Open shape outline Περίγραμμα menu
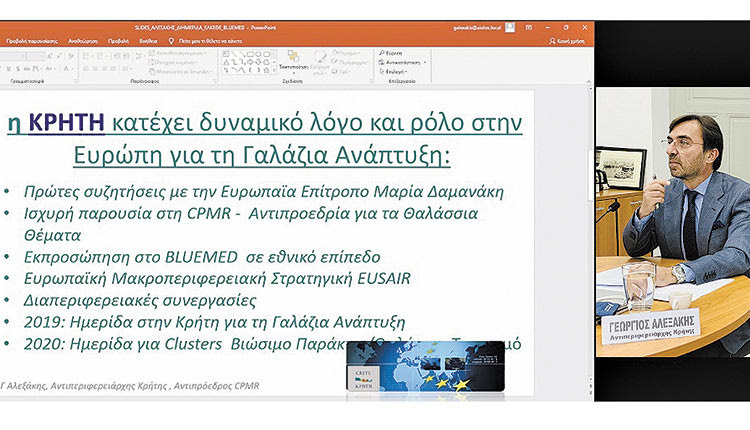Screen dimensions: 750x430 350,63
